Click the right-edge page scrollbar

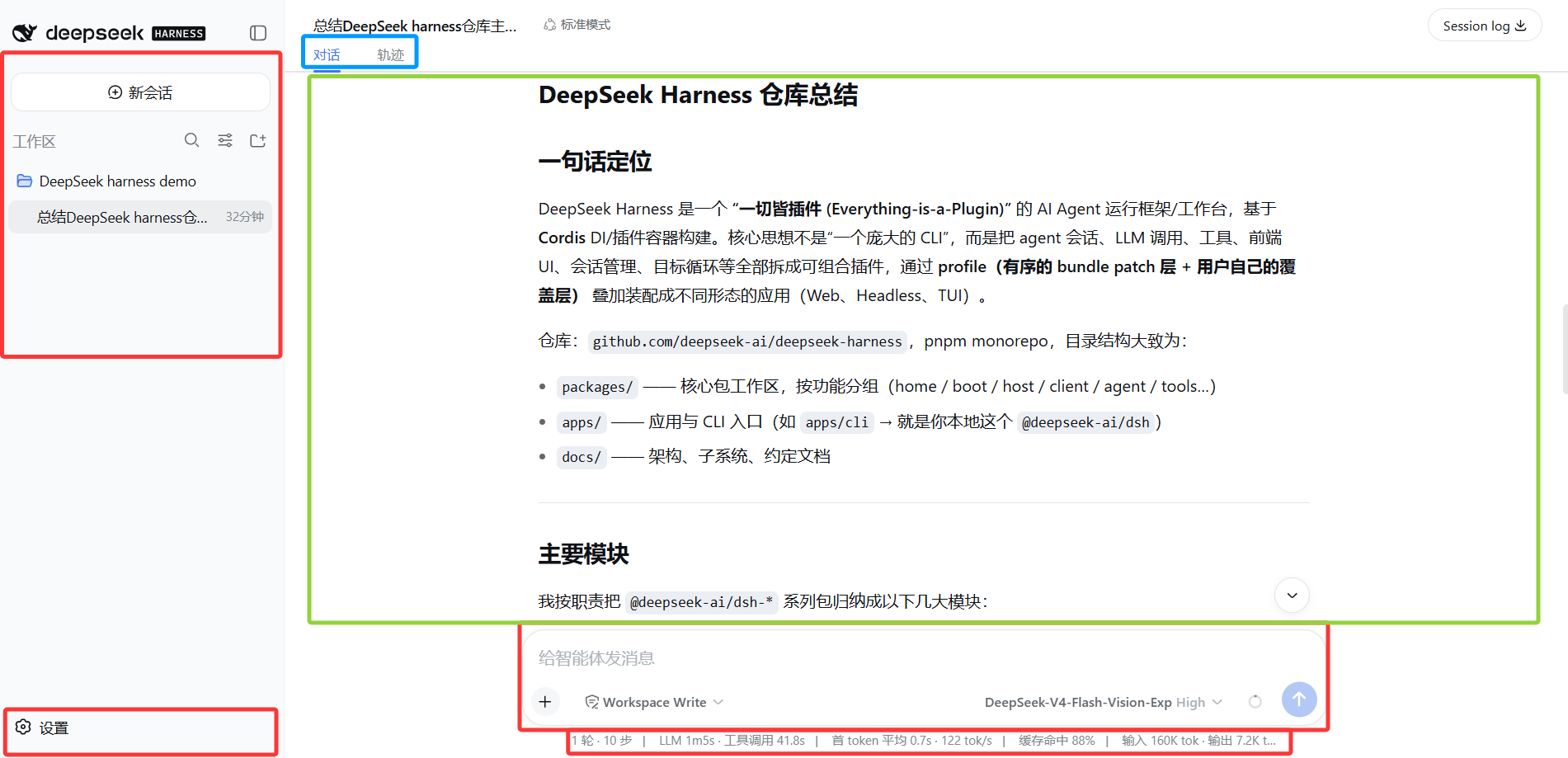tap(1565, 349)
